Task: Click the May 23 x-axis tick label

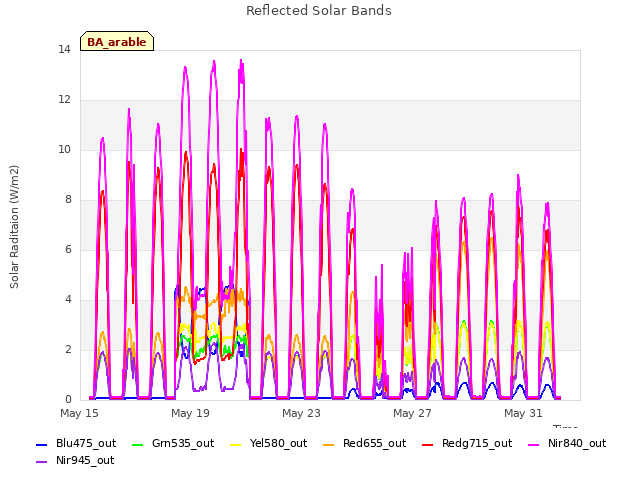Action: click(301, 413)
